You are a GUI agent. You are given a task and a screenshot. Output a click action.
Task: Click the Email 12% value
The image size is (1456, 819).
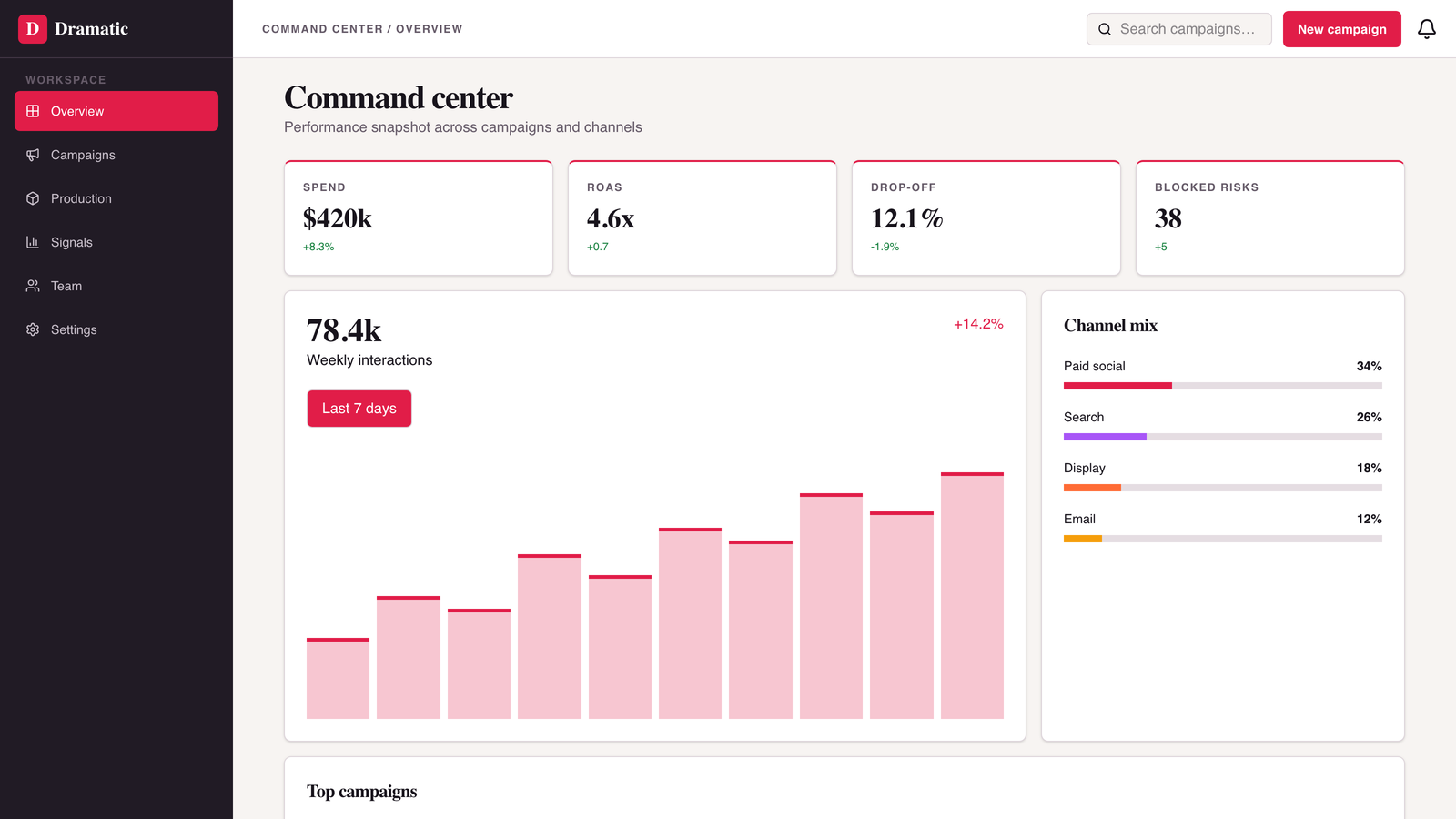1369,519
